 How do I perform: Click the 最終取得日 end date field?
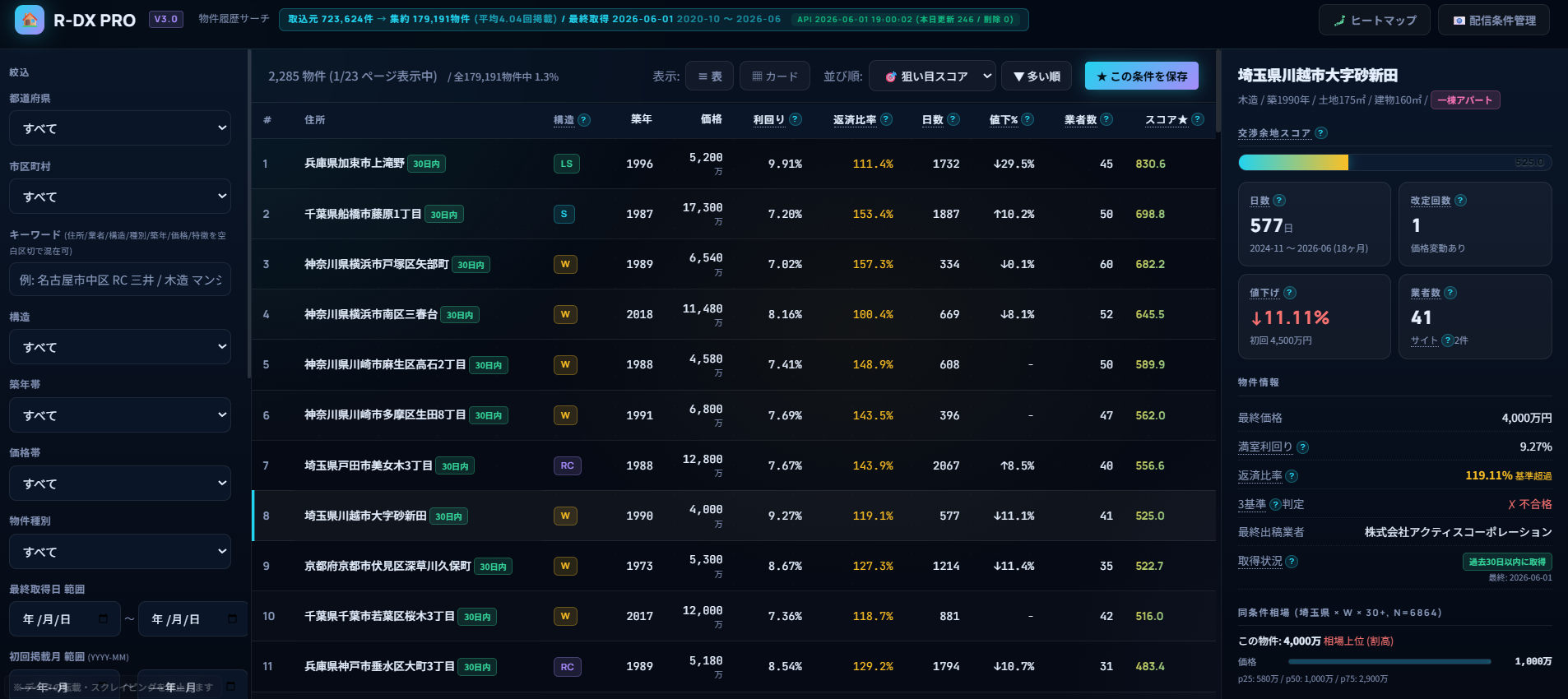193,619
